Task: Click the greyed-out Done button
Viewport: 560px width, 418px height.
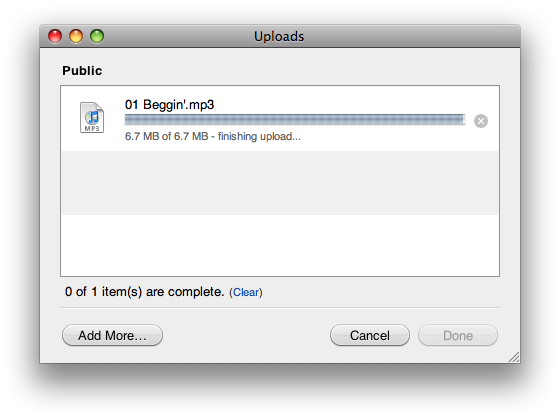Action: (458, 335)
